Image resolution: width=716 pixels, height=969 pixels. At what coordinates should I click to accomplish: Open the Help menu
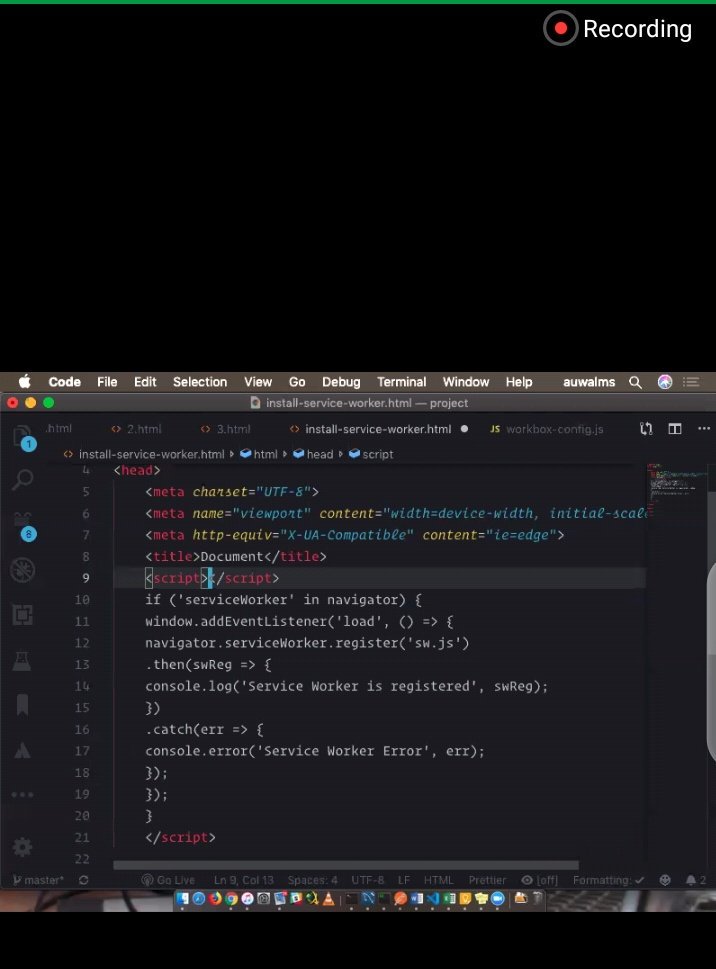point(519,382)
